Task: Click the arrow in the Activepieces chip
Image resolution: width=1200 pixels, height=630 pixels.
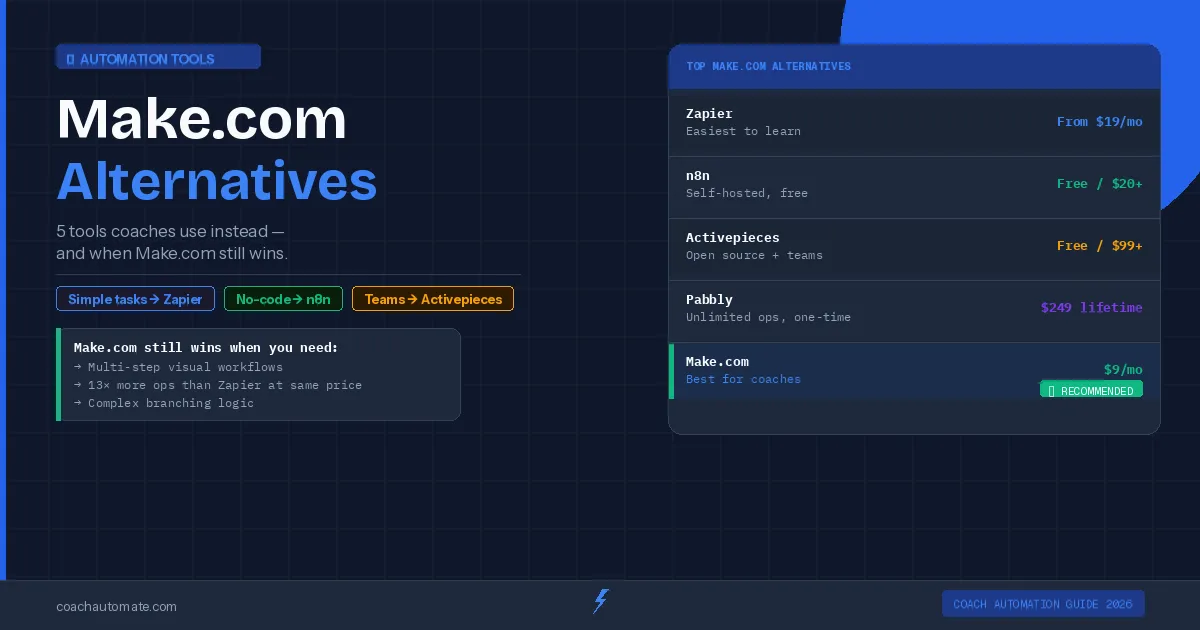Action: 414,298
